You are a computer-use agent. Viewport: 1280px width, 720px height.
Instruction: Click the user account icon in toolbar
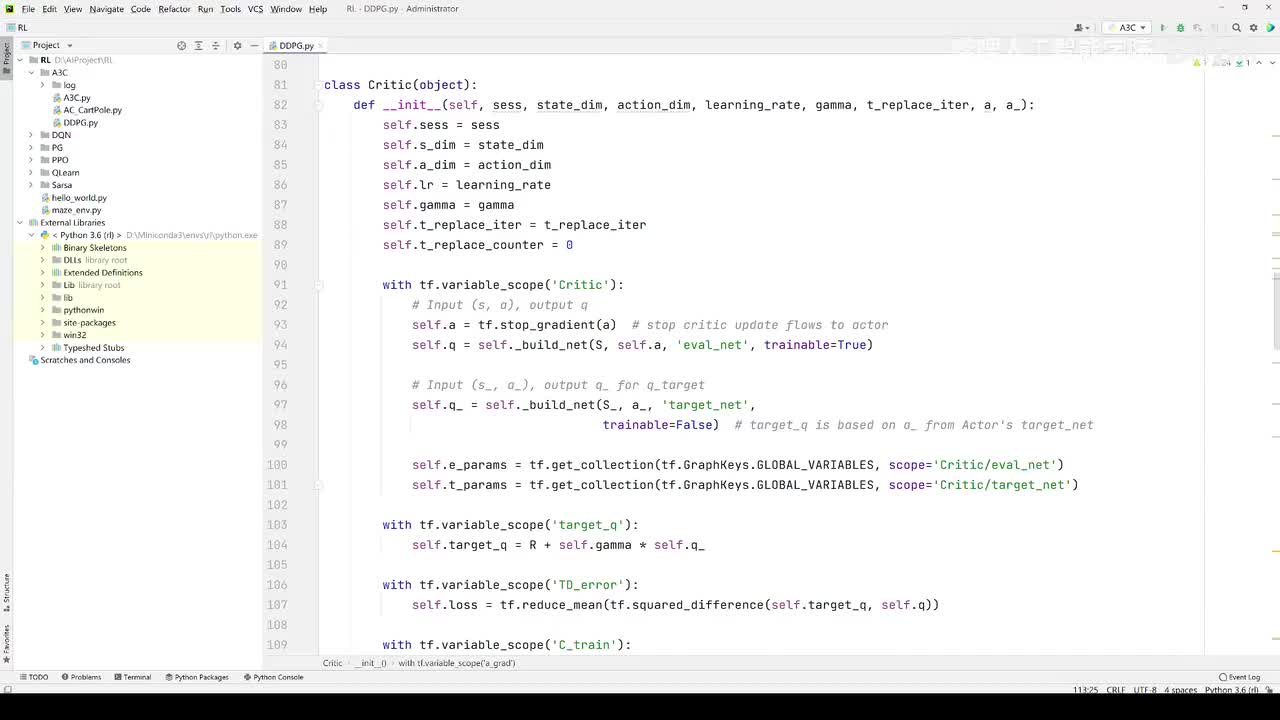[1081, 28]
